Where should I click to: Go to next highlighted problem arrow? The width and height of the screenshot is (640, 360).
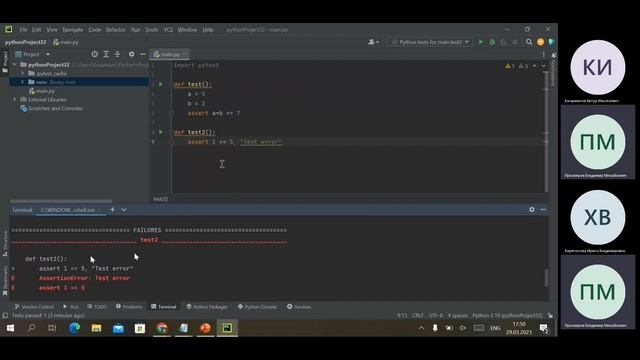(543, 66)
